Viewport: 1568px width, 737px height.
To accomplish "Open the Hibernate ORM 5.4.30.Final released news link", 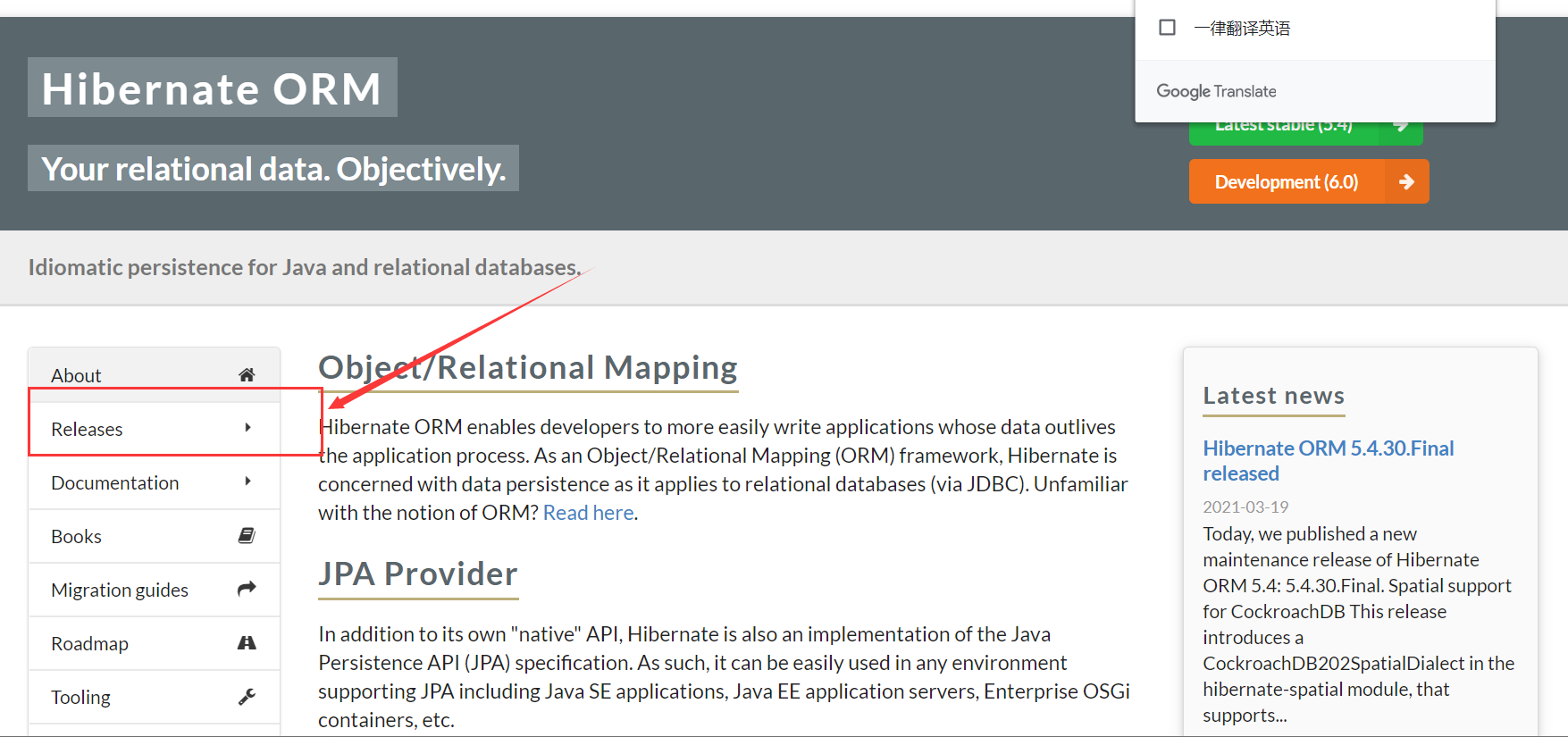I will 1328,461.
